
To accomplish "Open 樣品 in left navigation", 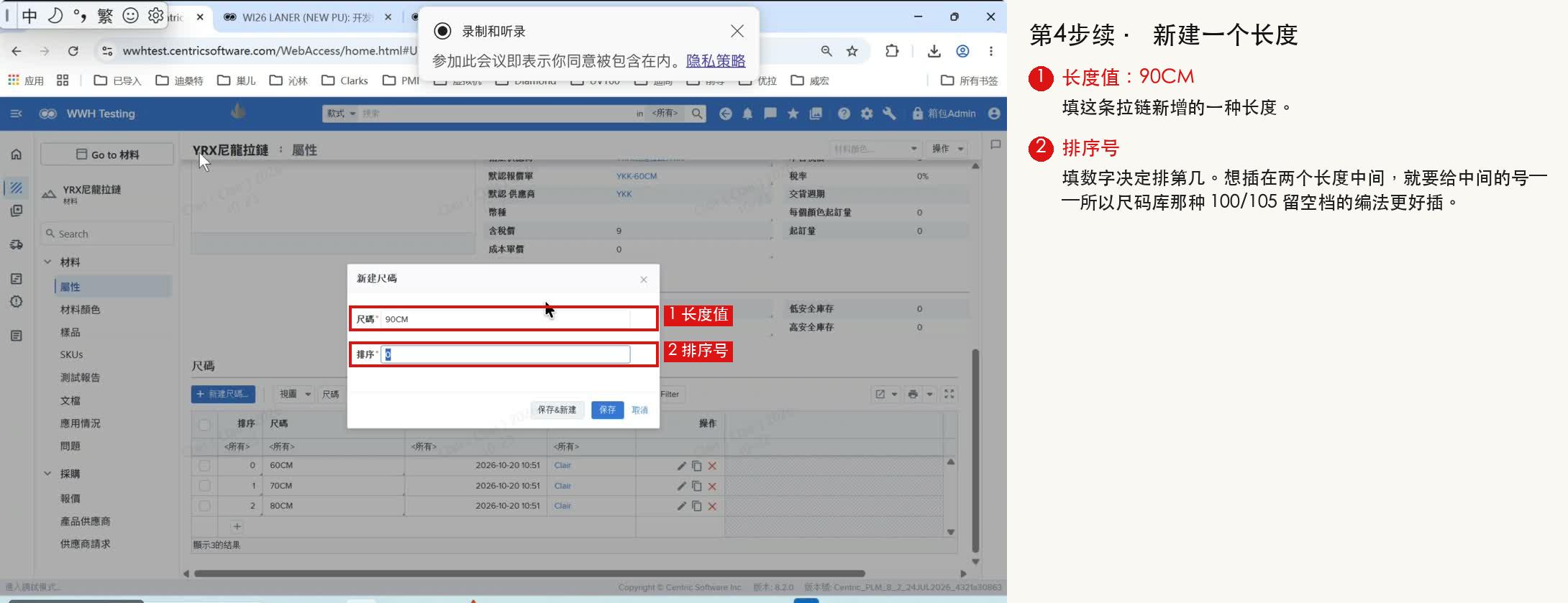I will [x=70, y=333].
